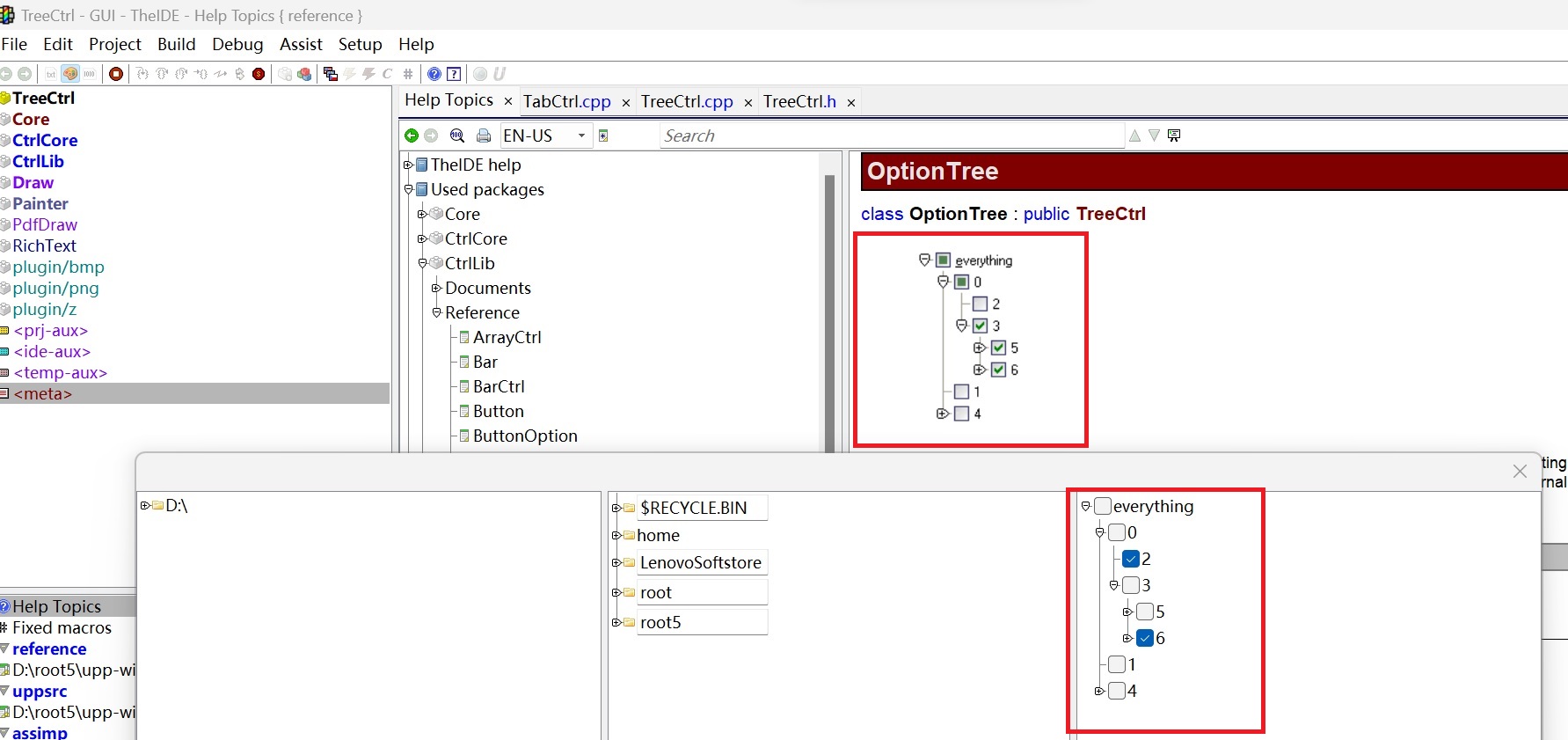Expand the D:\ drive tree node
Viewport: 1568px width, 740px height.
(x=144, y=505)
